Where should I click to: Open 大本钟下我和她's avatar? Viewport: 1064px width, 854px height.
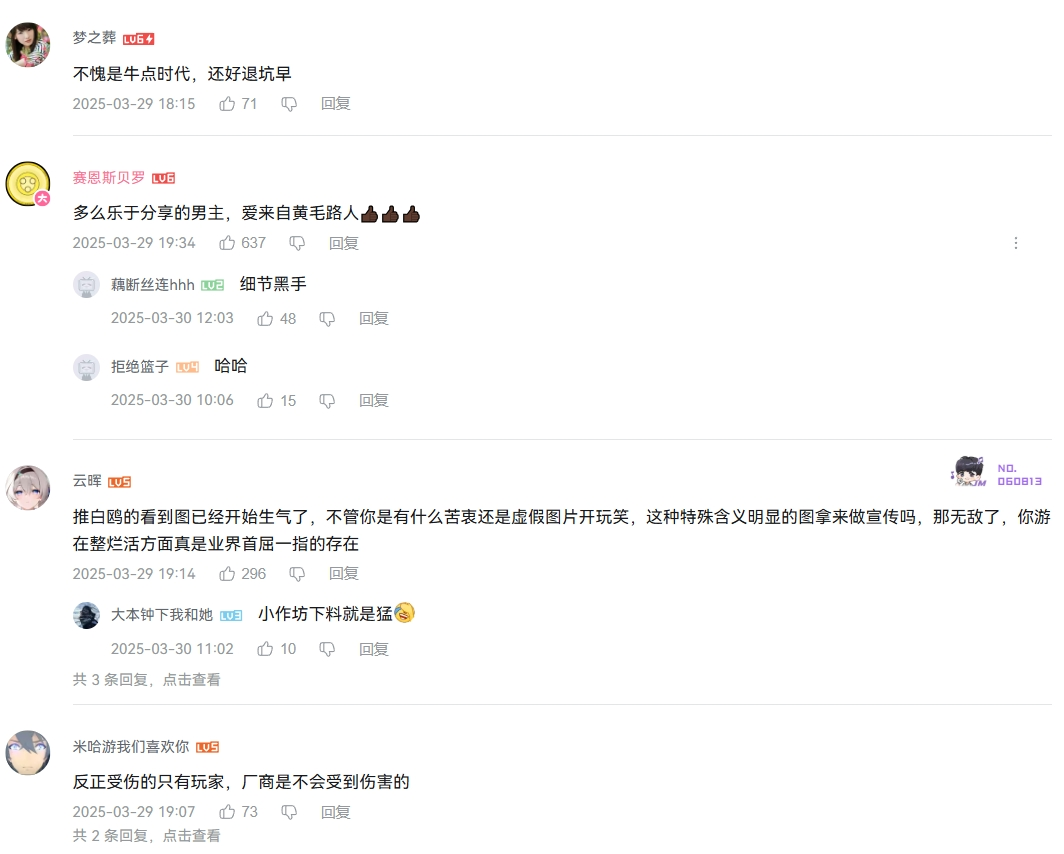[x=86, y=615]
